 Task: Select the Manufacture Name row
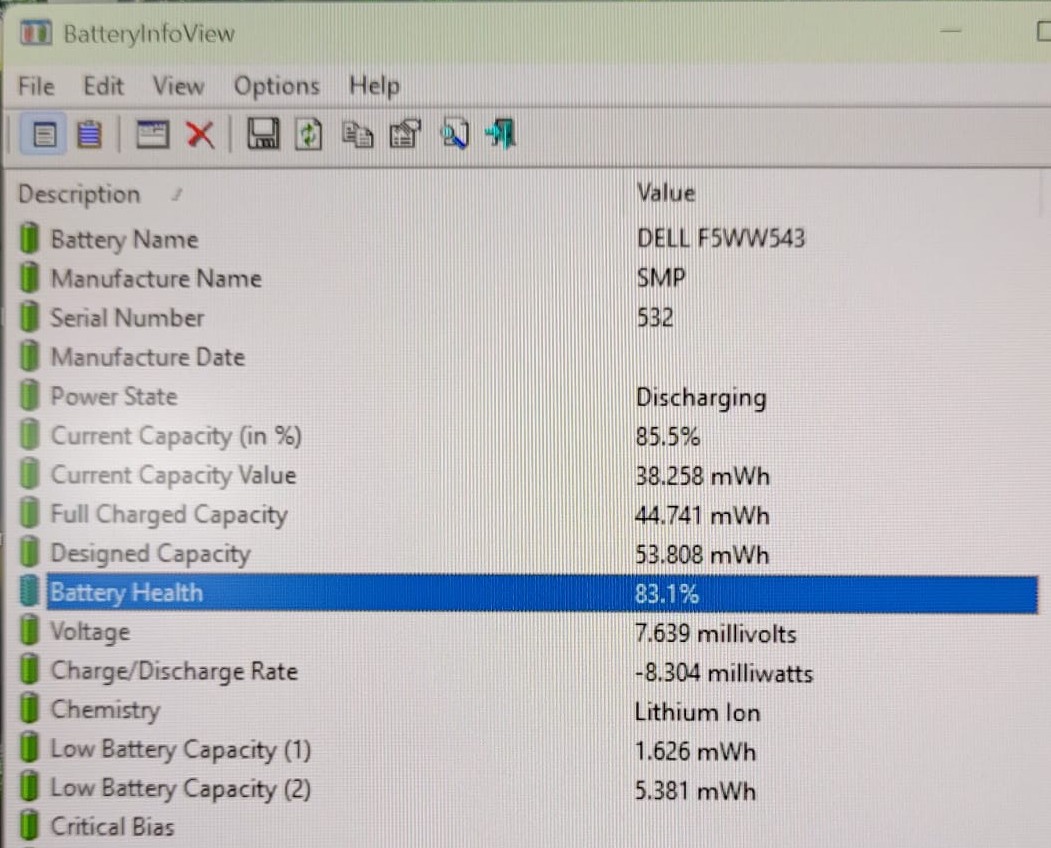[528, 278]
